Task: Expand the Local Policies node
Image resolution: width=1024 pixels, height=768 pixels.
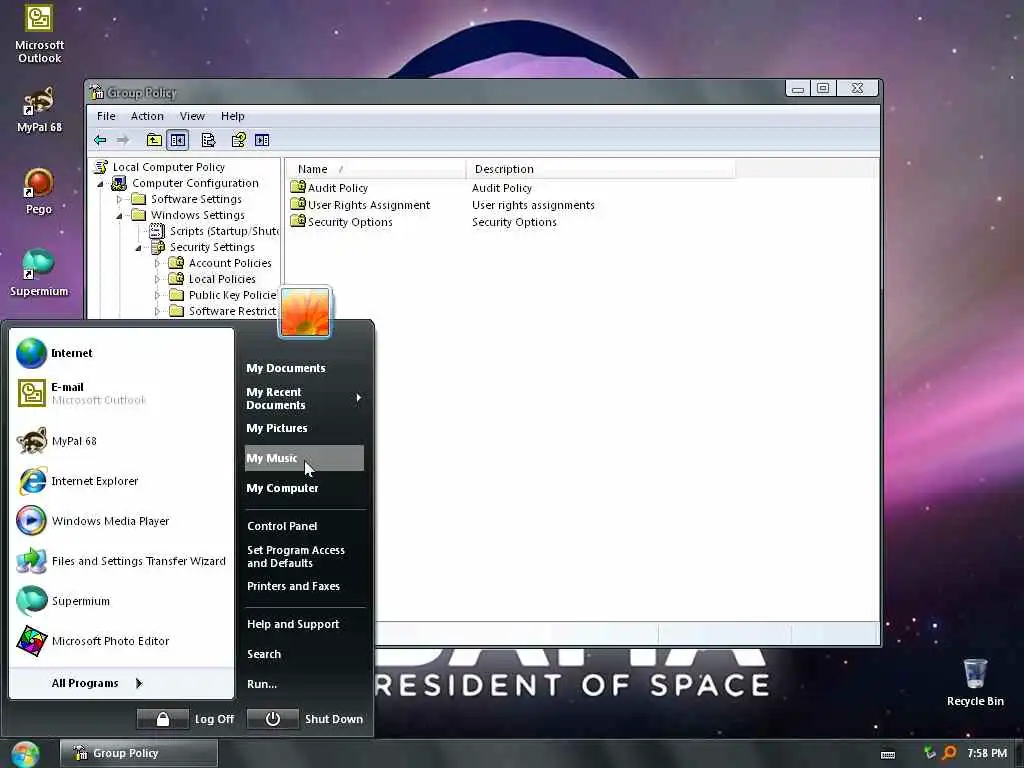Action: tap(157, 280)
